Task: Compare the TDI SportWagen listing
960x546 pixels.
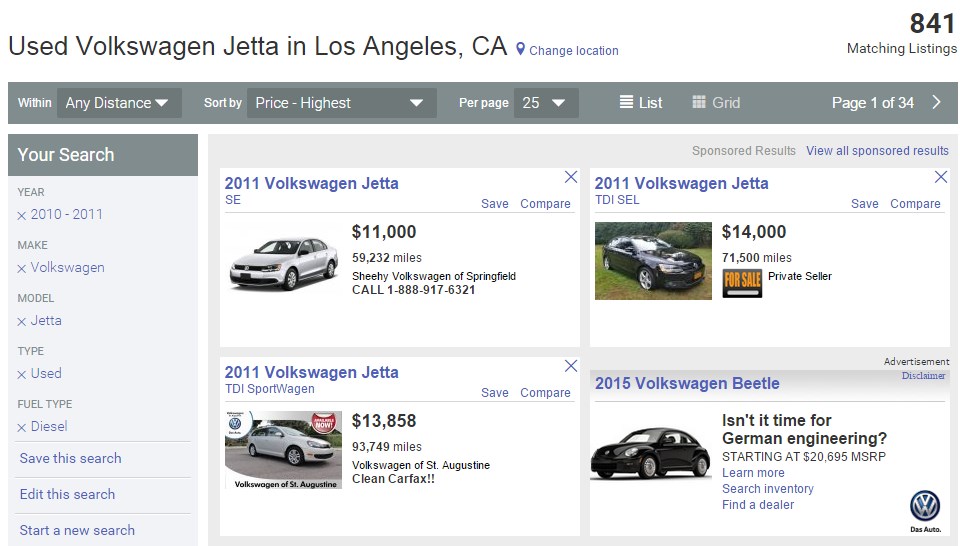Action: coord(546,393)
